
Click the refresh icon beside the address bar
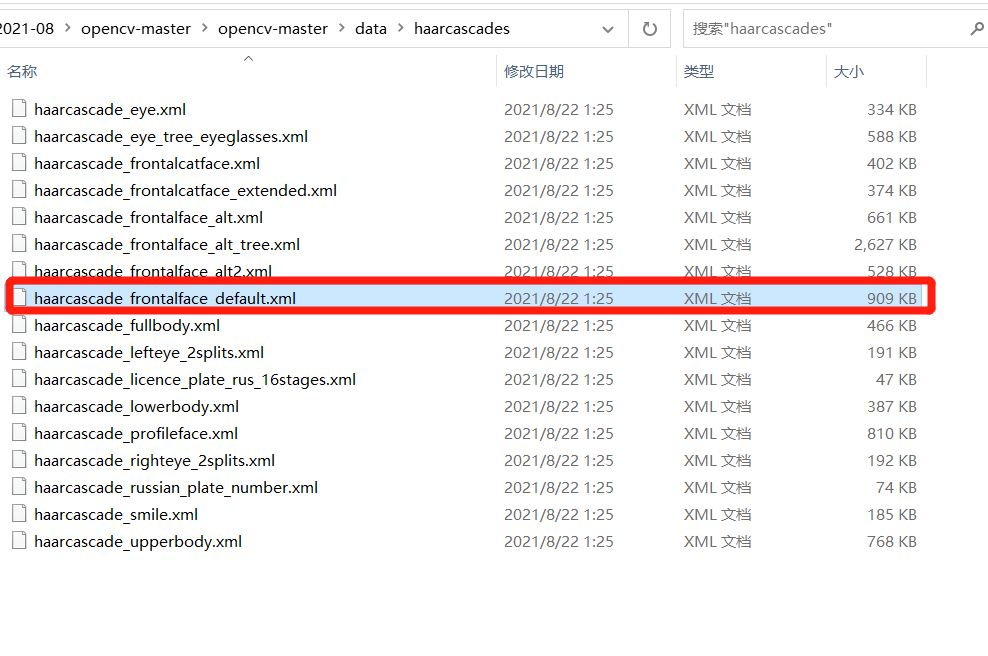650,29
